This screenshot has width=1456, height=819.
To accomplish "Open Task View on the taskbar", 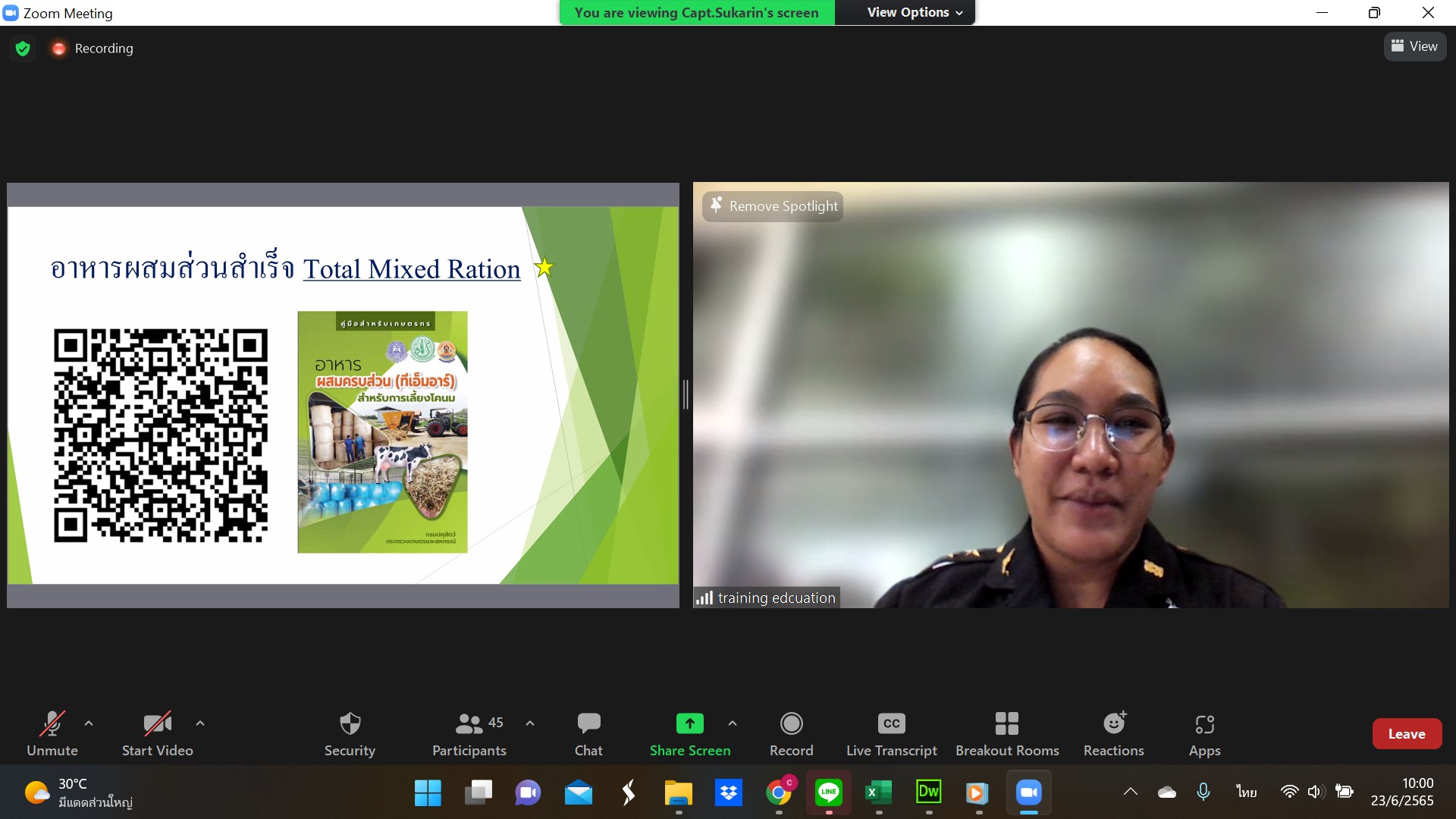I will pos(478,792).
